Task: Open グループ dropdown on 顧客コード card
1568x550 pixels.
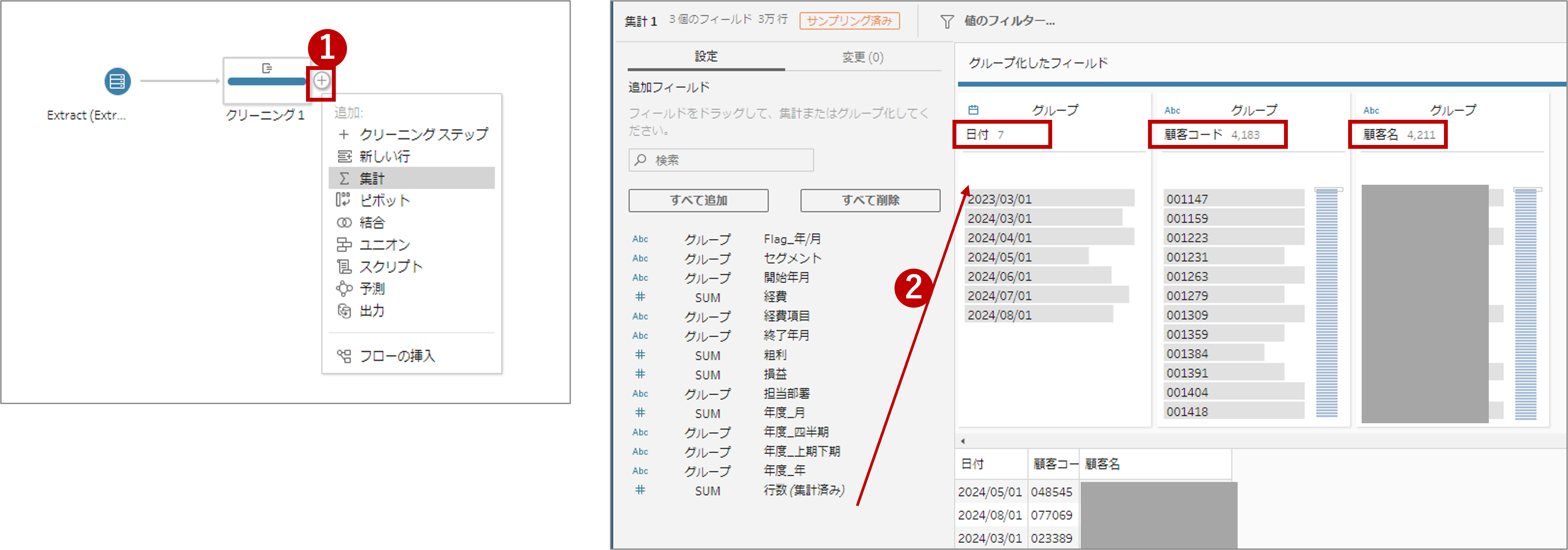Action: click(x=1254, y=110)
